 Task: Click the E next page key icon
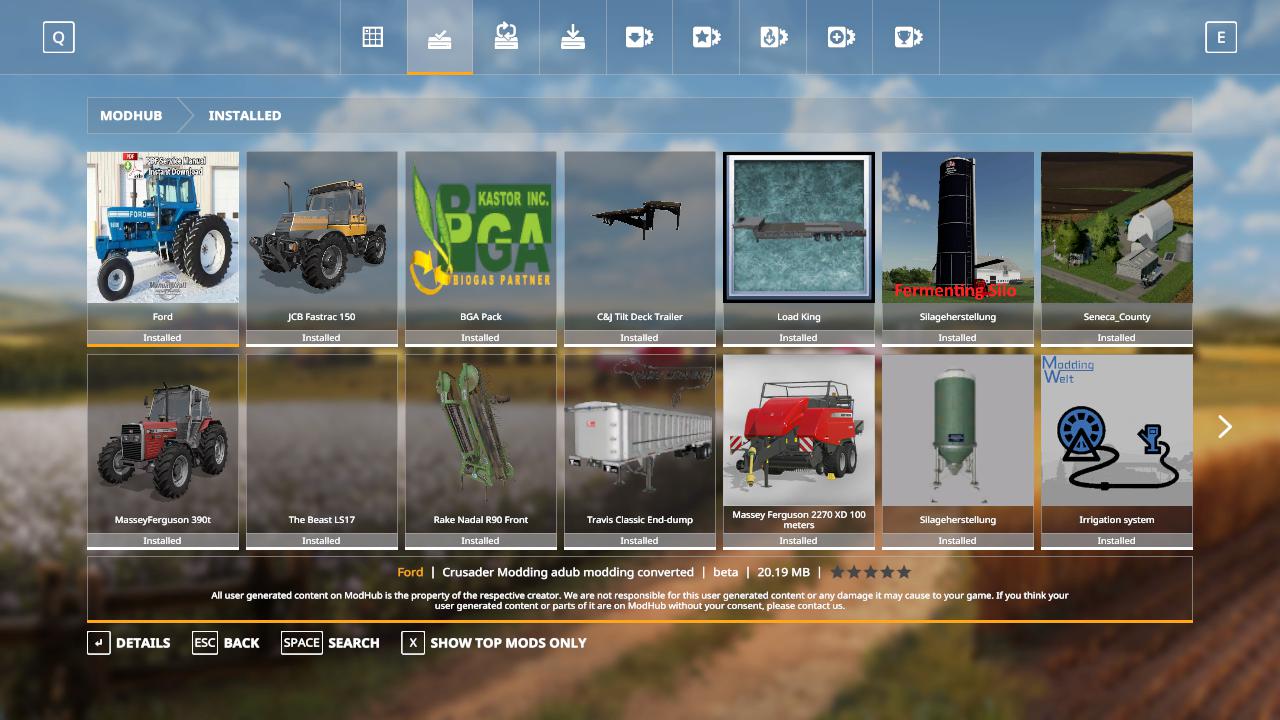point(1220,38)
